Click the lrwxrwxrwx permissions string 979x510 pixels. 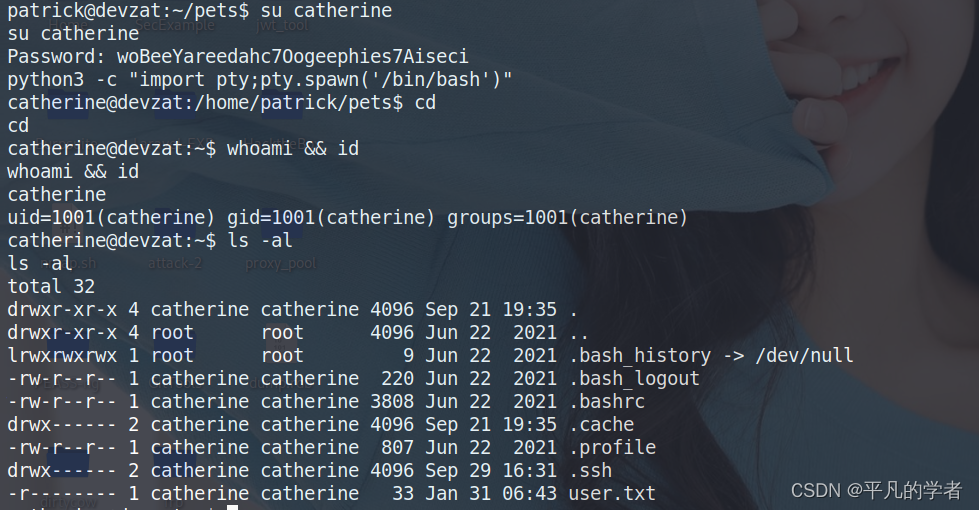tap(62, 356)
